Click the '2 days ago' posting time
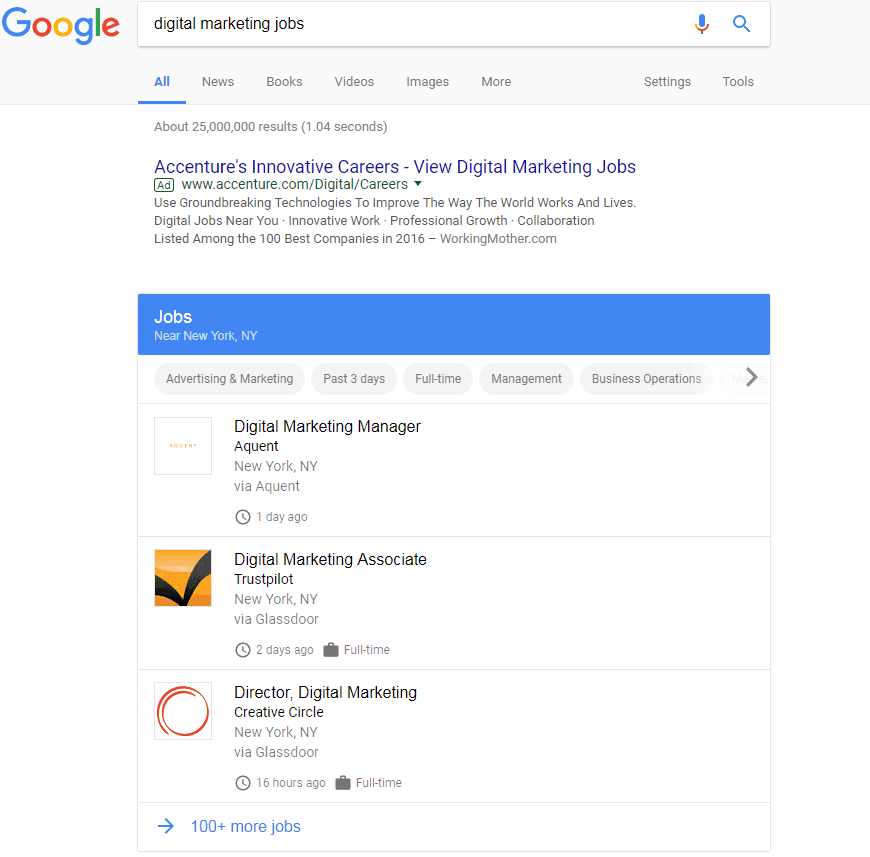The height and width of the screenshot is (857, 870). pyautogui.click(x=284, y=650)
